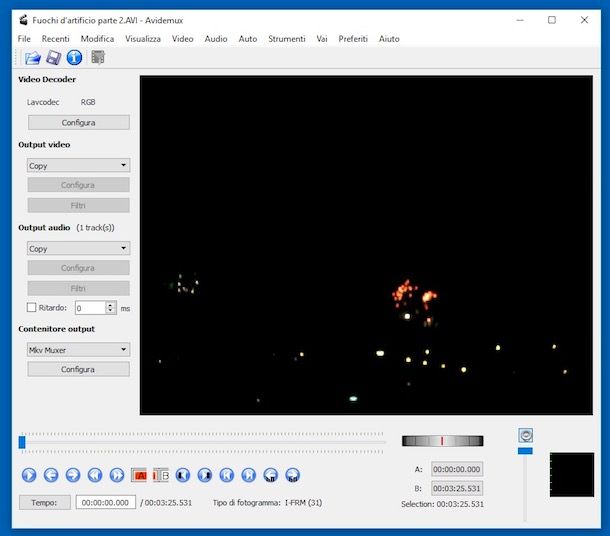Open the Strumenti menu

click(x=287, y=39)
